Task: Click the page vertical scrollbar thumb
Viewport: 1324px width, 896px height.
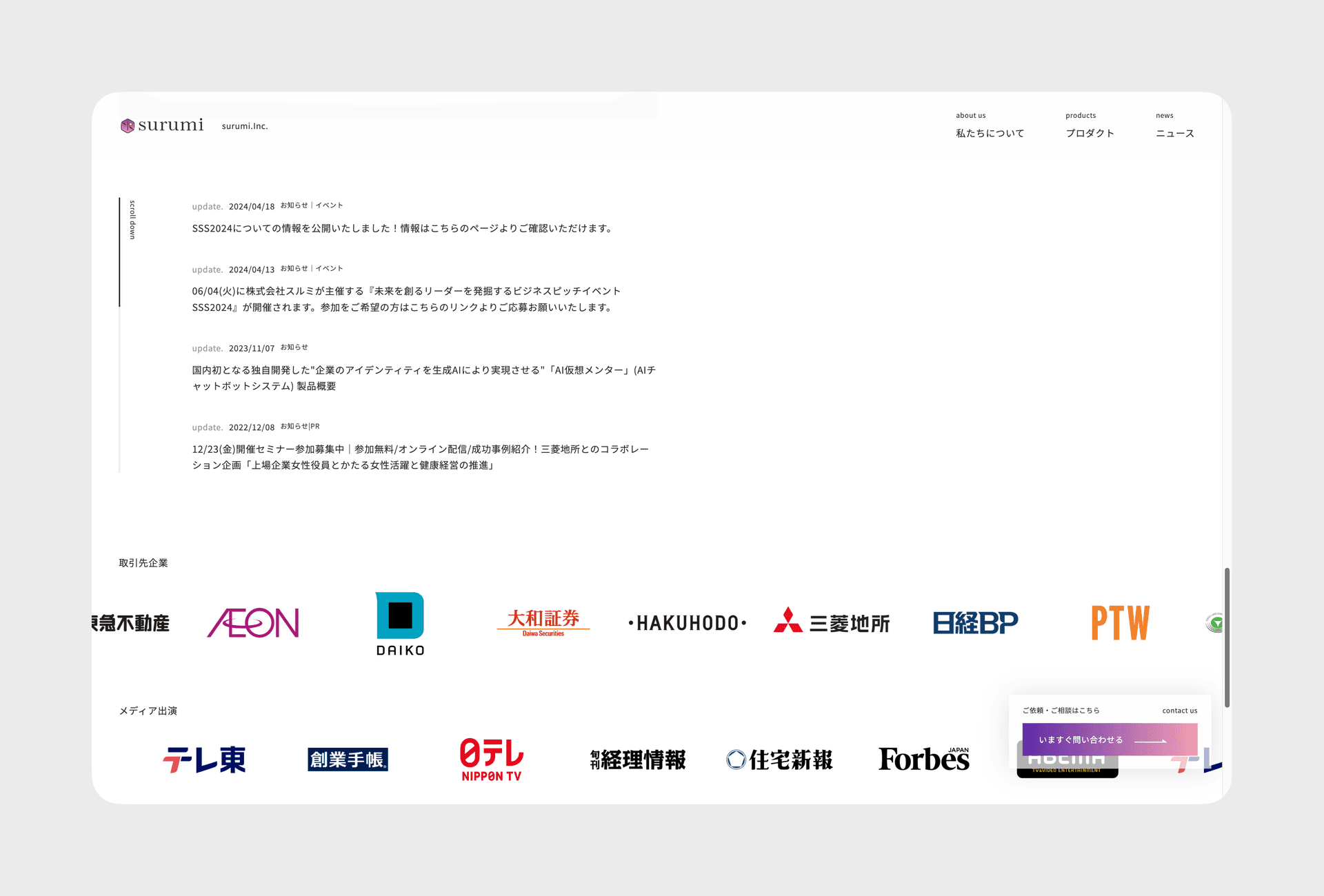Action: point(1227,638)
